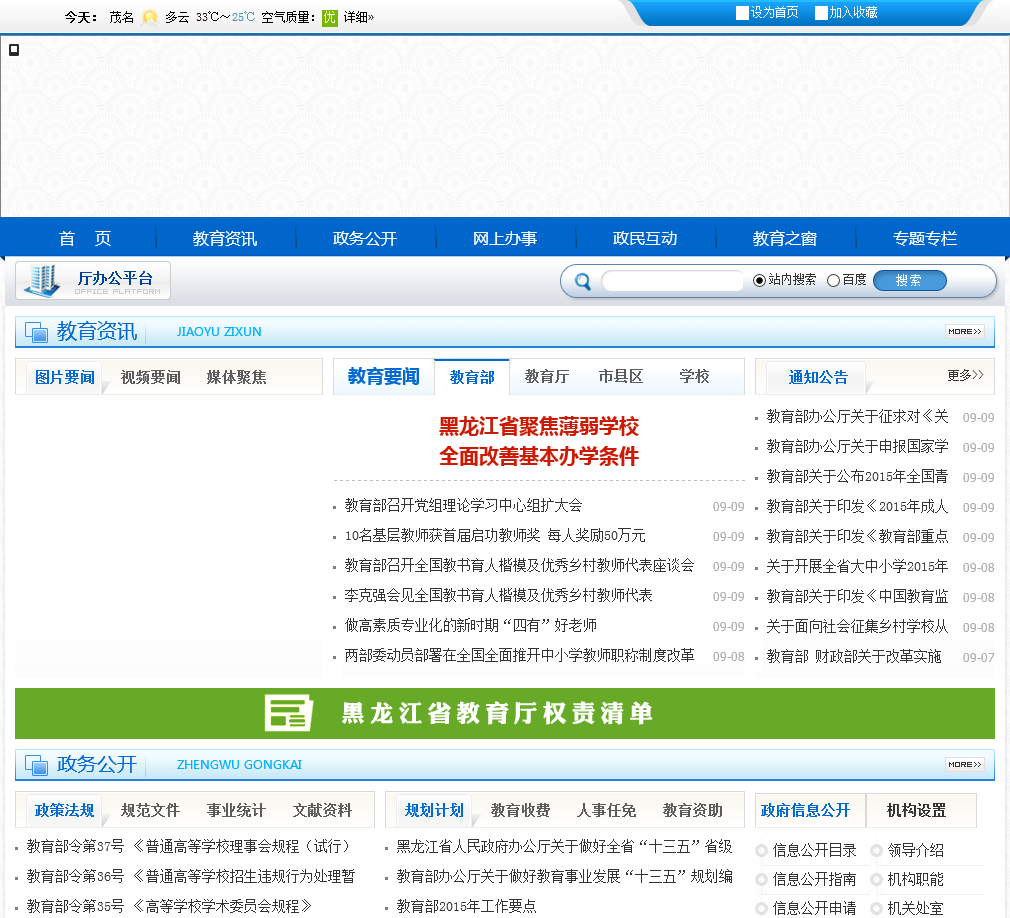Open 教育部令第37号 policy link

coord(189,846)
